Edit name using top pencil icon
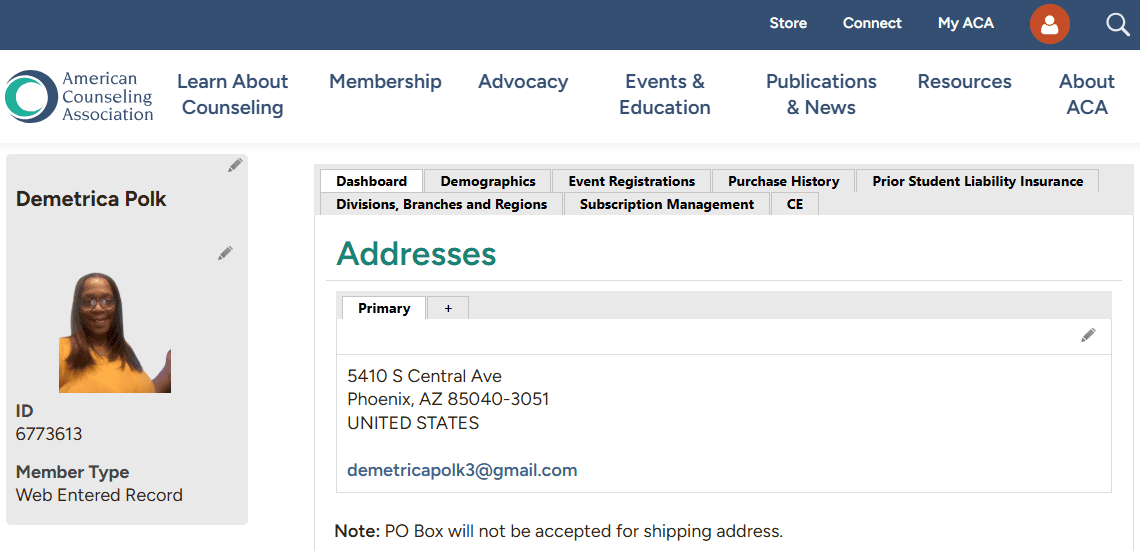The image size is (1140, 551). (x=235, y=165)
